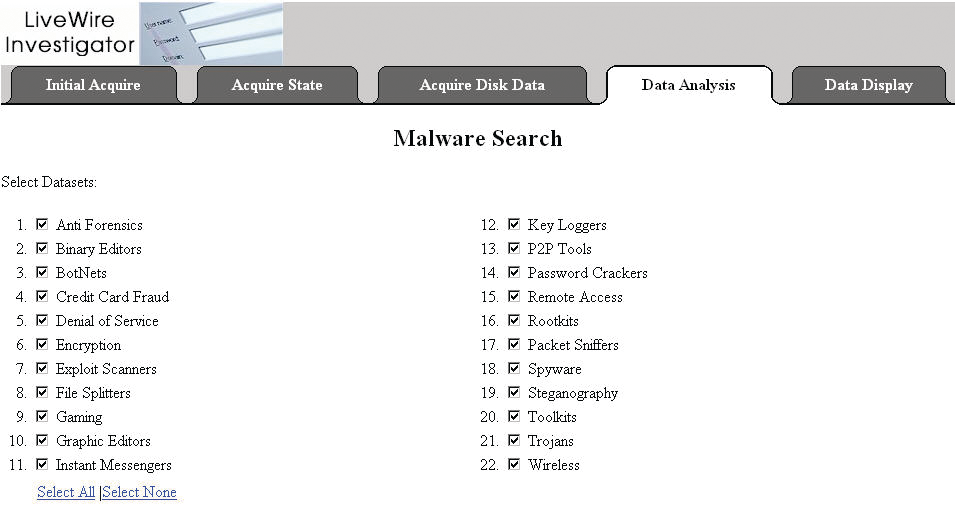
Task: Uncheck the Wireless dataset checkbox
Action: pos(514,464)
